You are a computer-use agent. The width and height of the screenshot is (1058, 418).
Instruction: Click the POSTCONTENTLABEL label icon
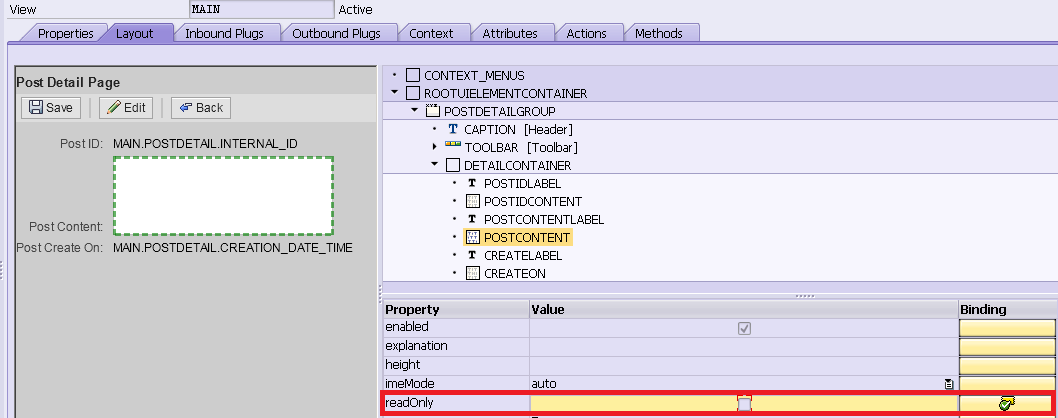(x=472, y=219)
